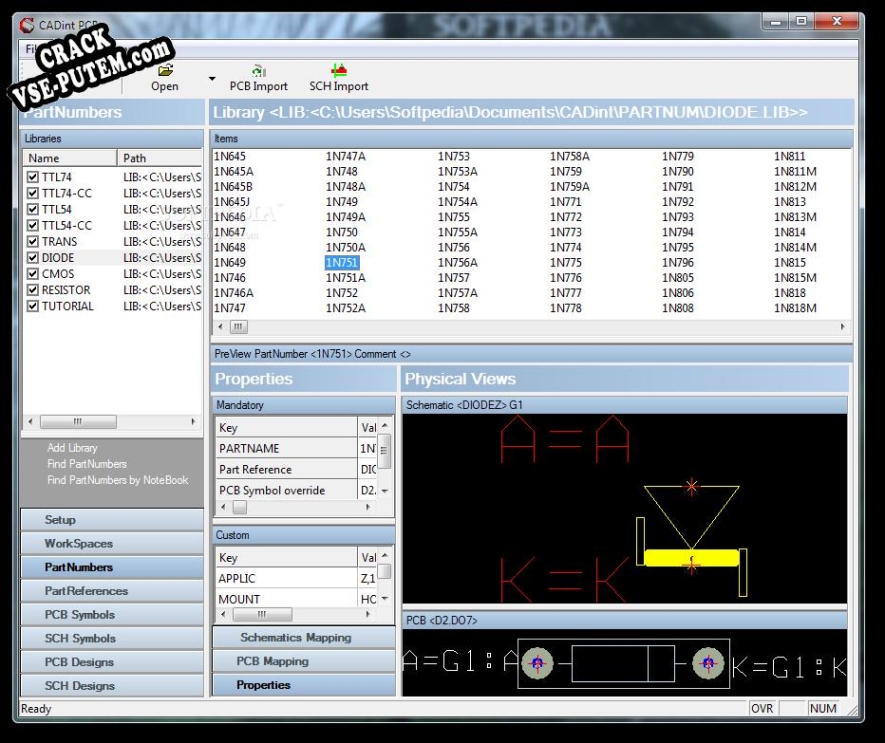Open the PartReferences navigation section
The image size is (885, 743).
click(x=112, y=591)
